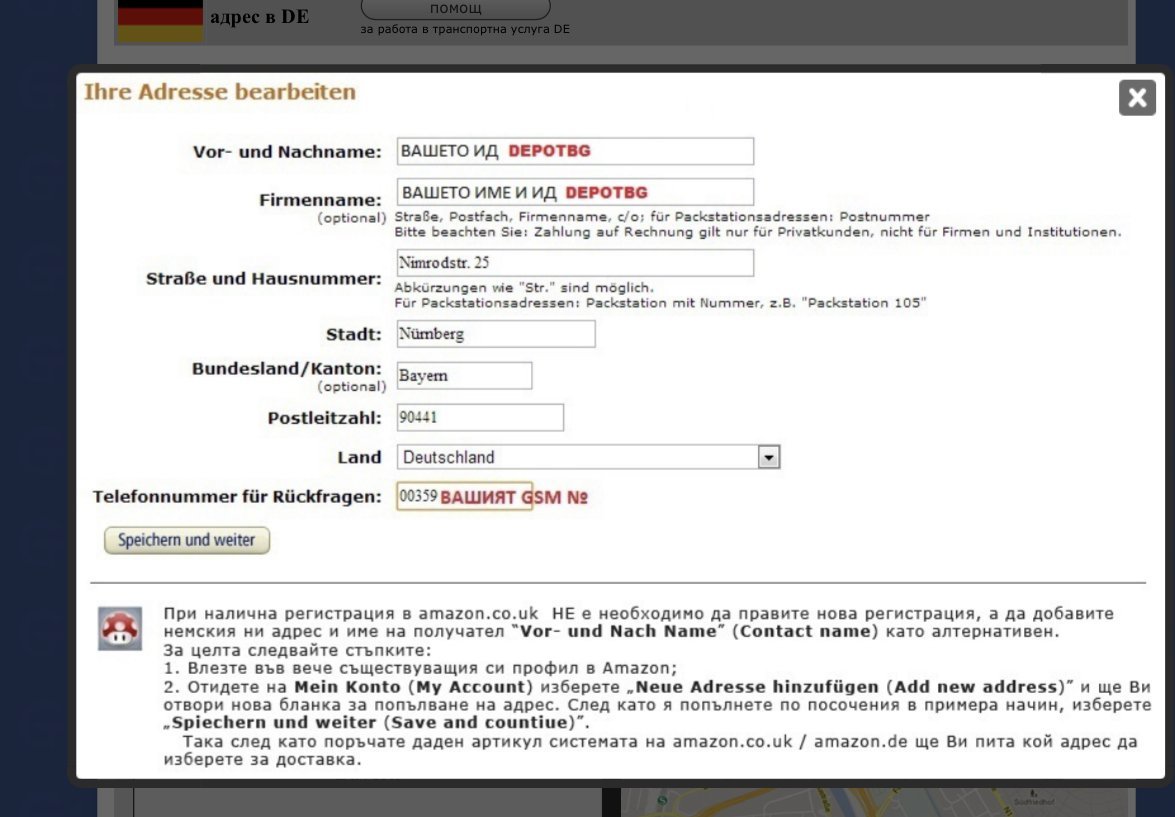The image size is (1175, 817).
Task: Click the Land field label
Action: coord(359,458)
